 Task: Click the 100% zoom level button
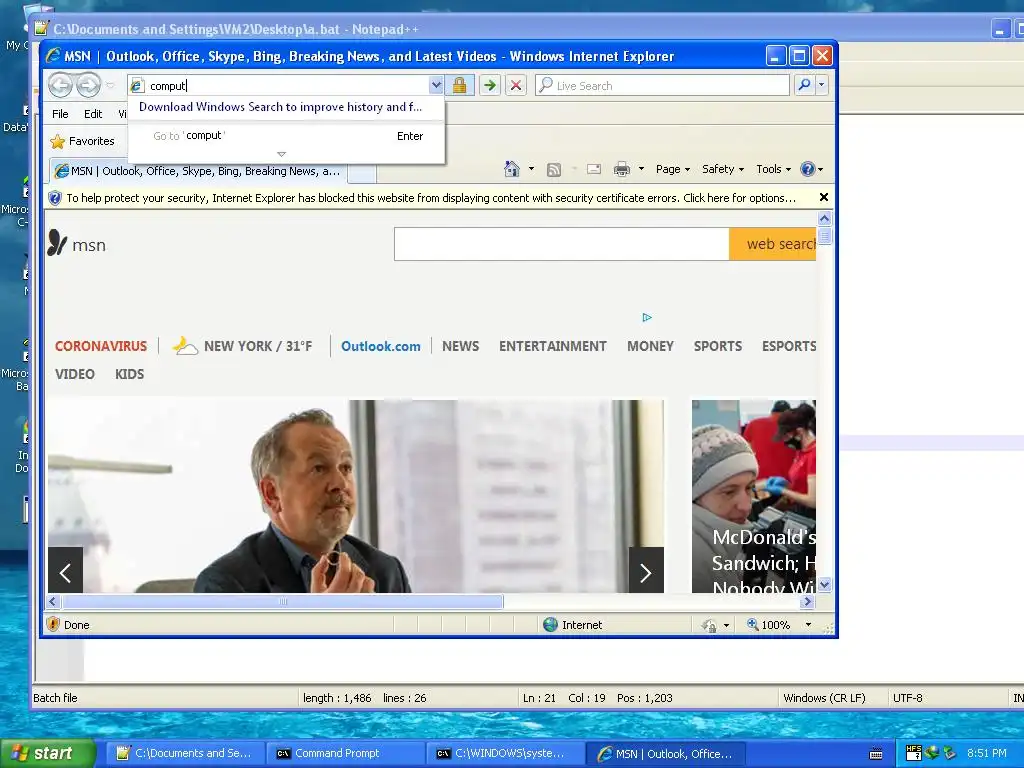pos(769,625)
